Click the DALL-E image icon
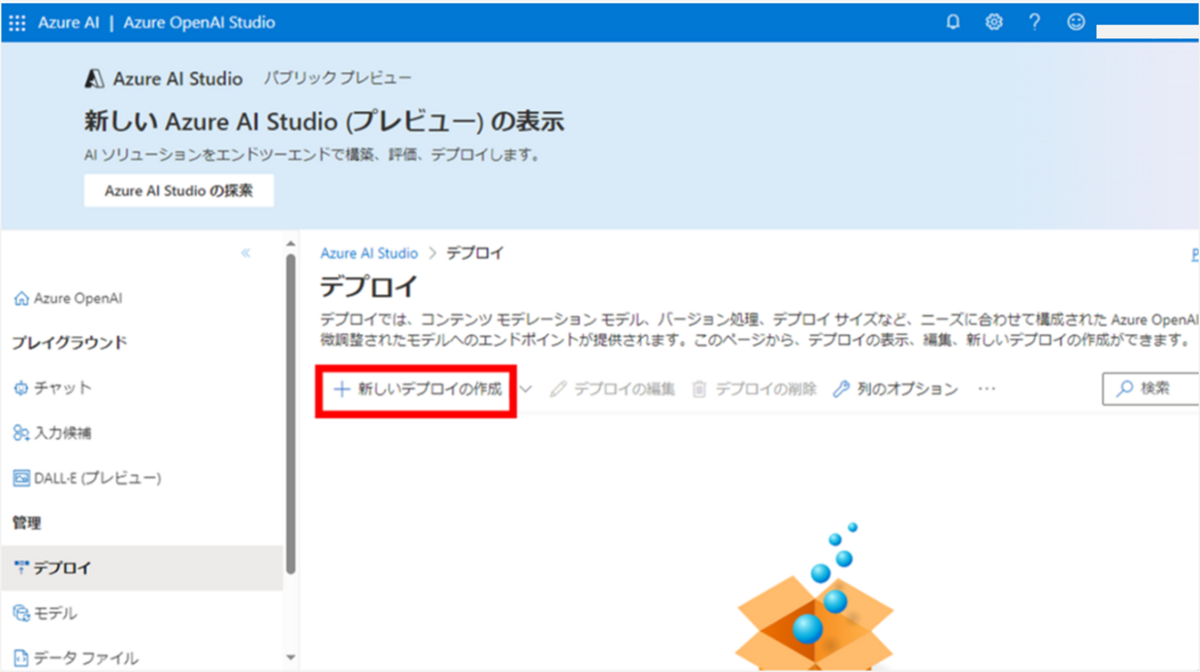This screenshot has width=1200, height=672. tap(21, 478)
